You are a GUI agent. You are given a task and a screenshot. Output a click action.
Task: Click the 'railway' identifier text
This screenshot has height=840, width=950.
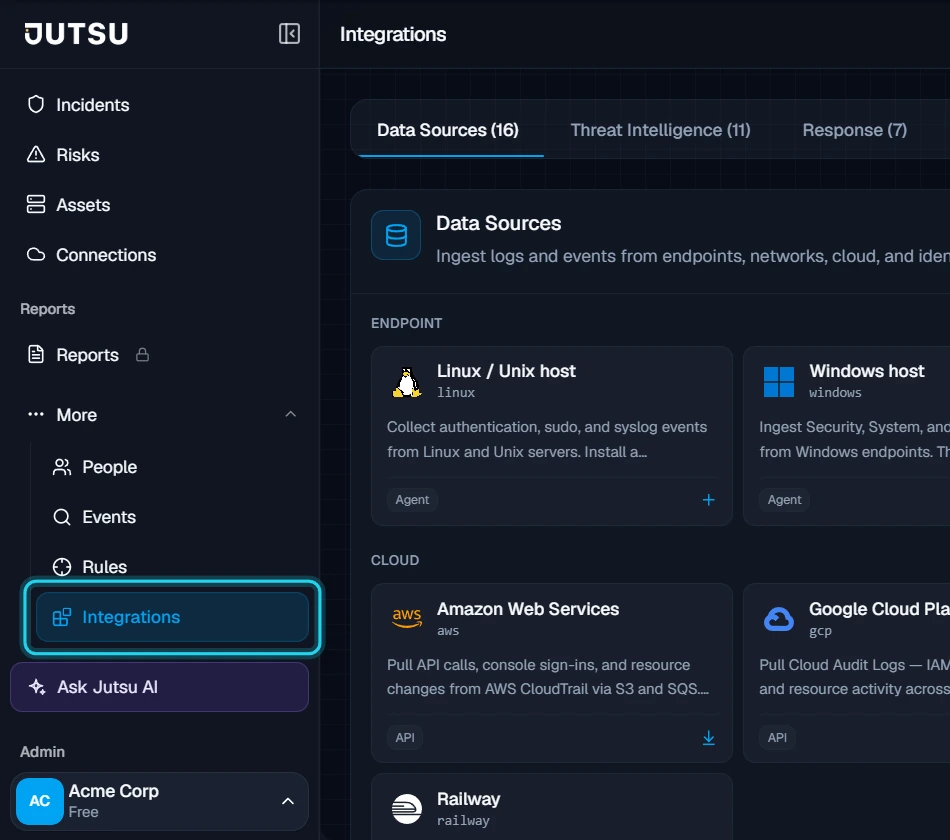click(463, 821)
